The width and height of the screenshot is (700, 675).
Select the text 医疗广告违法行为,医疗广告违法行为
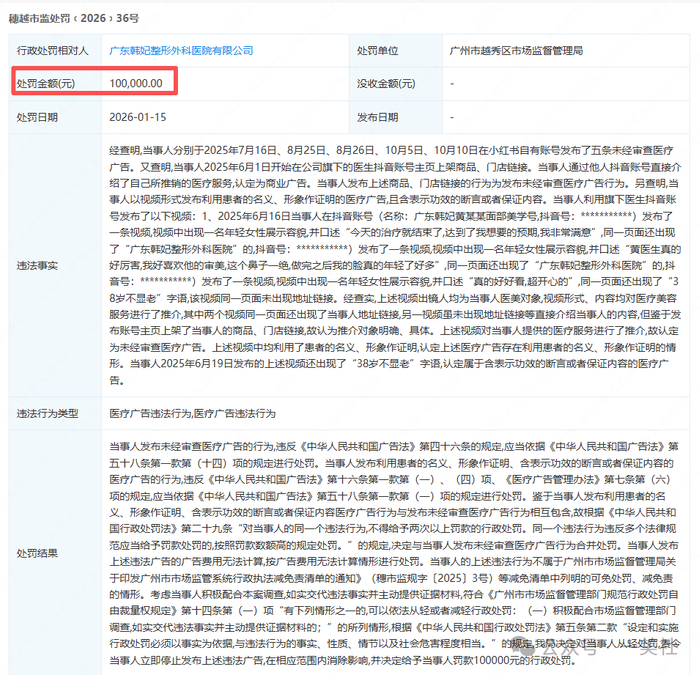coord(192,414)
